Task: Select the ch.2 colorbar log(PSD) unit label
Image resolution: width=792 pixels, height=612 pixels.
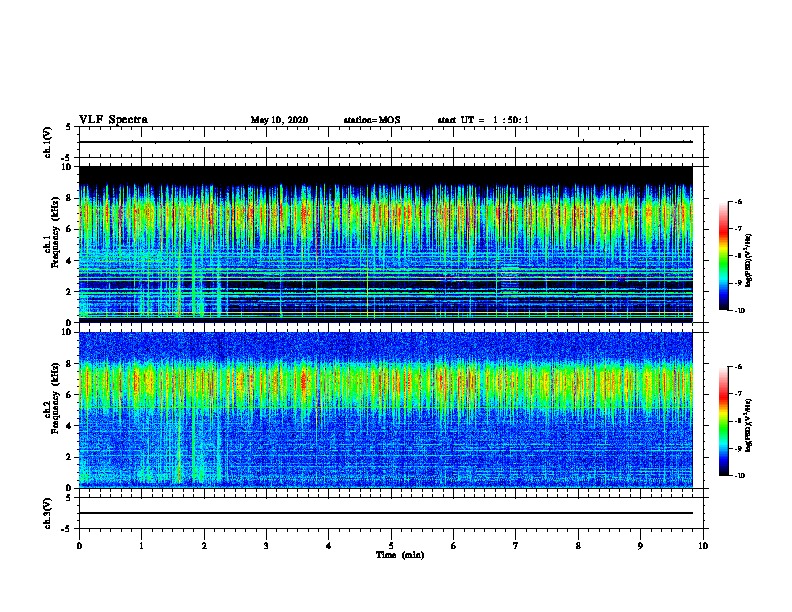Action: click(749, 426)
